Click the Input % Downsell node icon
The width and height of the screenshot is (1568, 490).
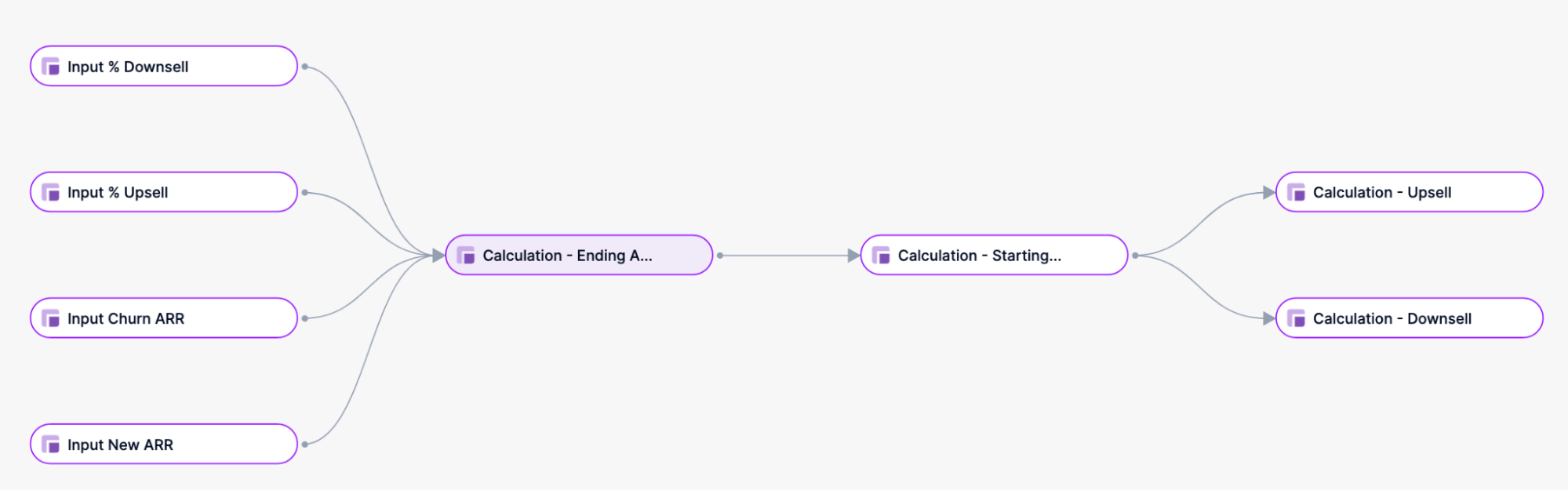tap(50, 67)
